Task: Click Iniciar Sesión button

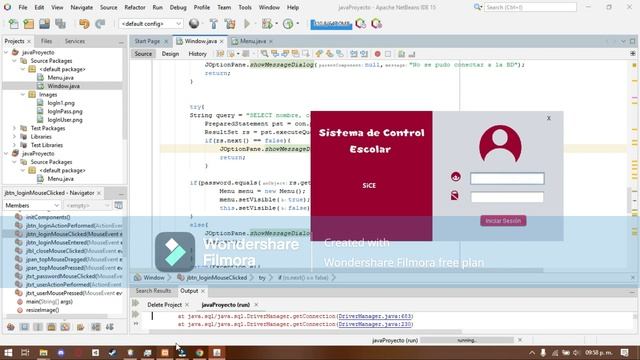Action: tap(503, 221)
